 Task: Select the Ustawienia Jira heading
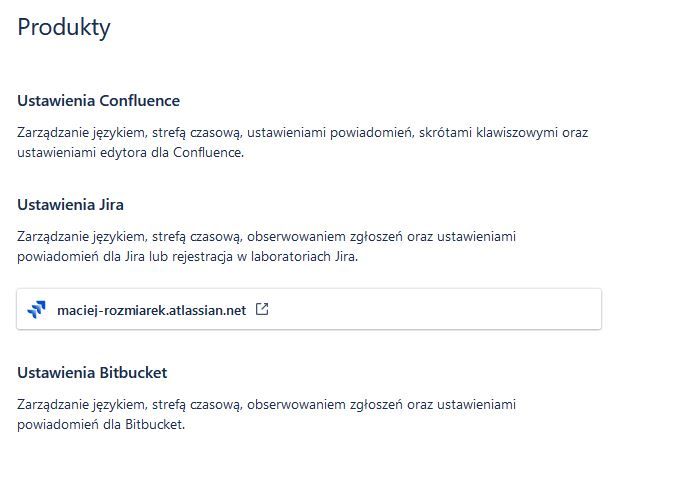click(x=71, y=205)
